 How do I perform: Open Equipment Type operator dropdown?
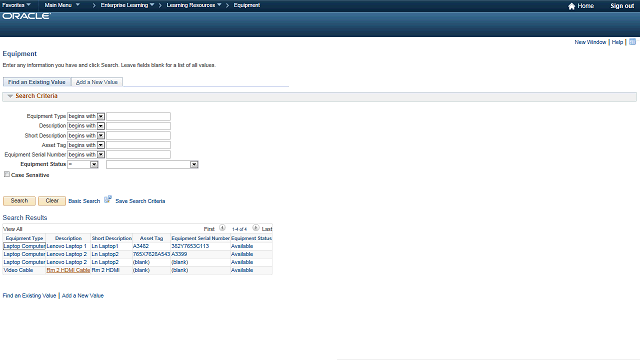[101, 116]
